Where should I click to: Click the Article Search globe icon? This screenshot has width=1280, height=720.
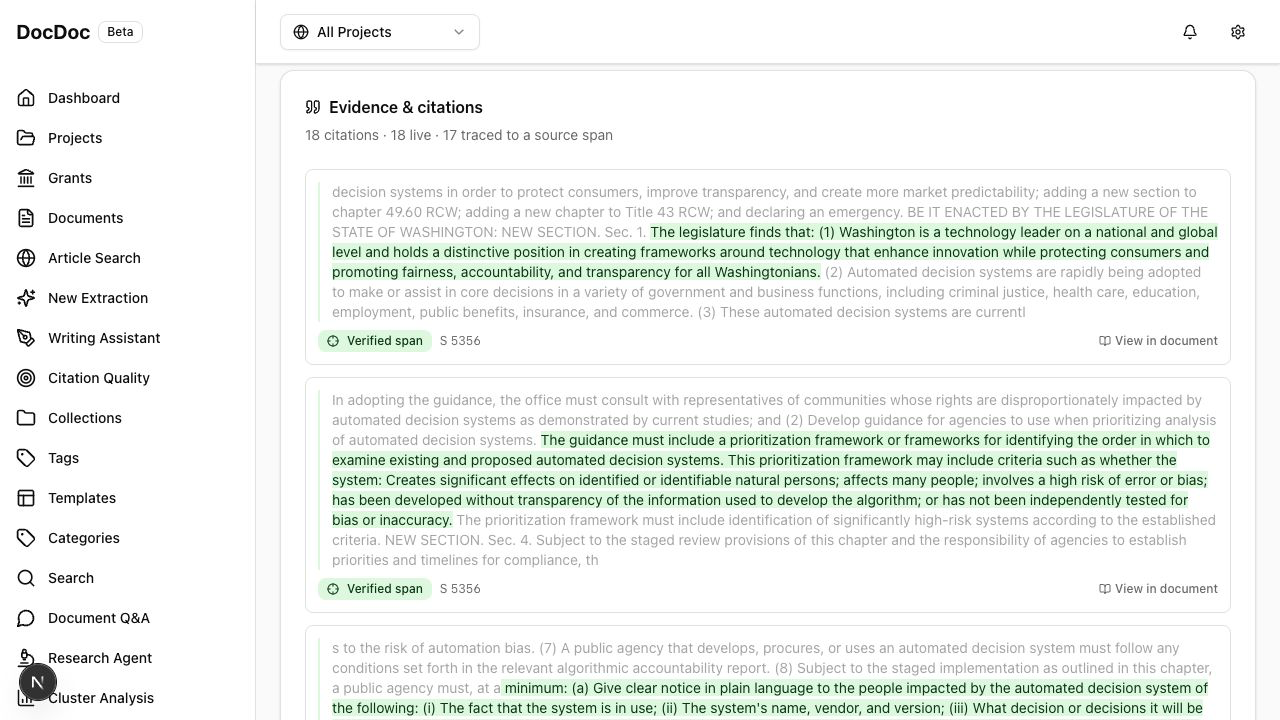26,258
